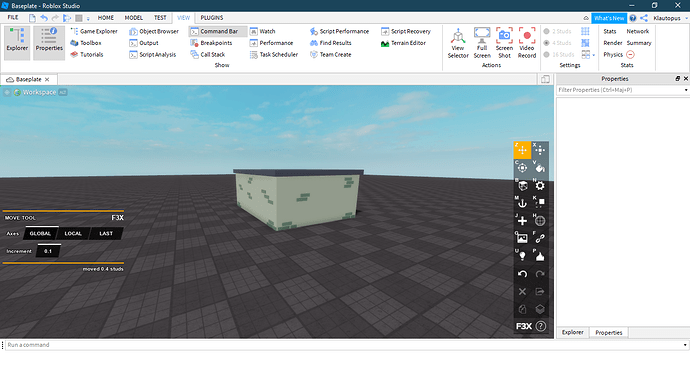This screenshot has height=367, width=690.
Task: Switch to the Explorer bottom tab
Action: pos(573,332)
